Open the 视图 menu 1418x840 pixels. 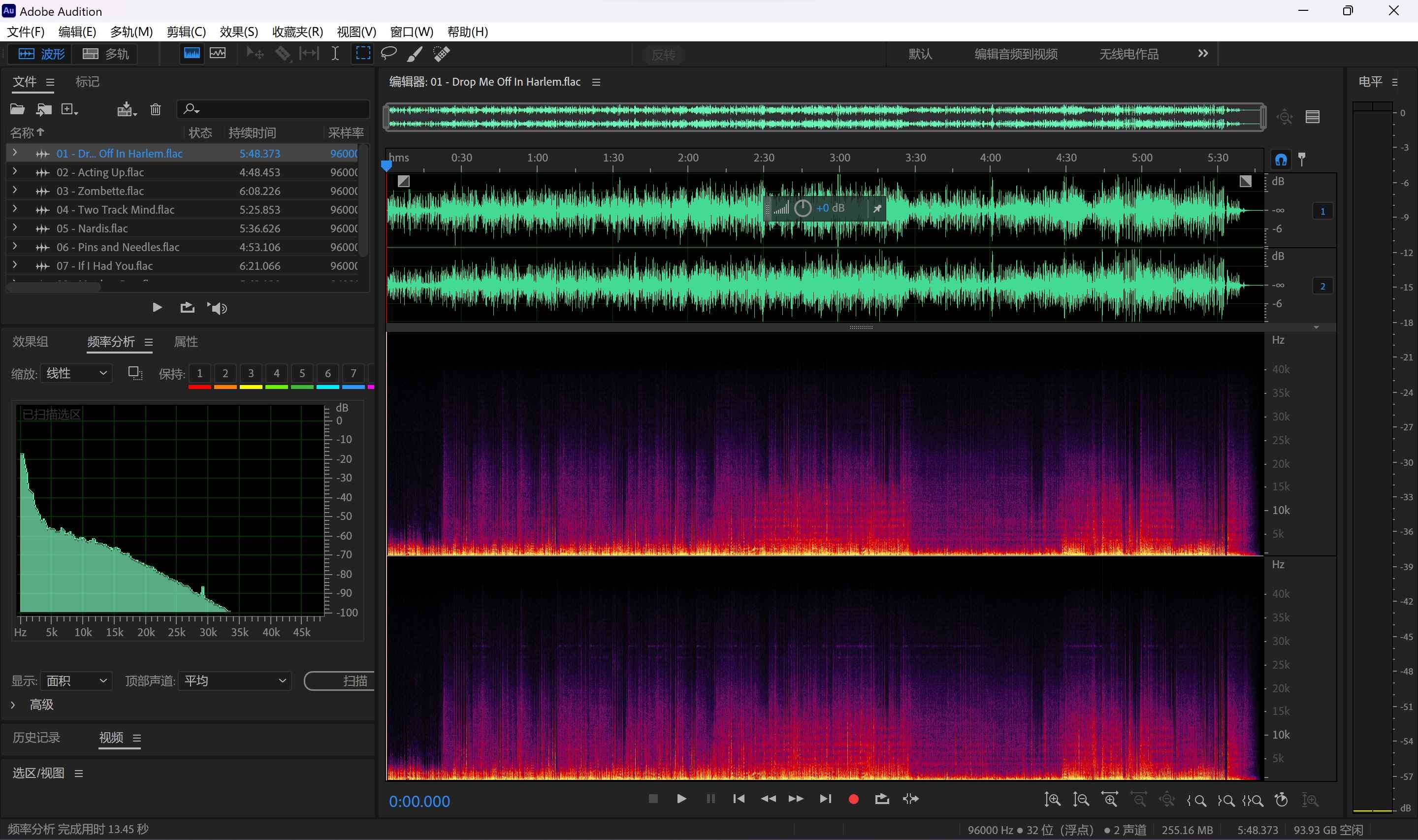(x=356, y=32)
